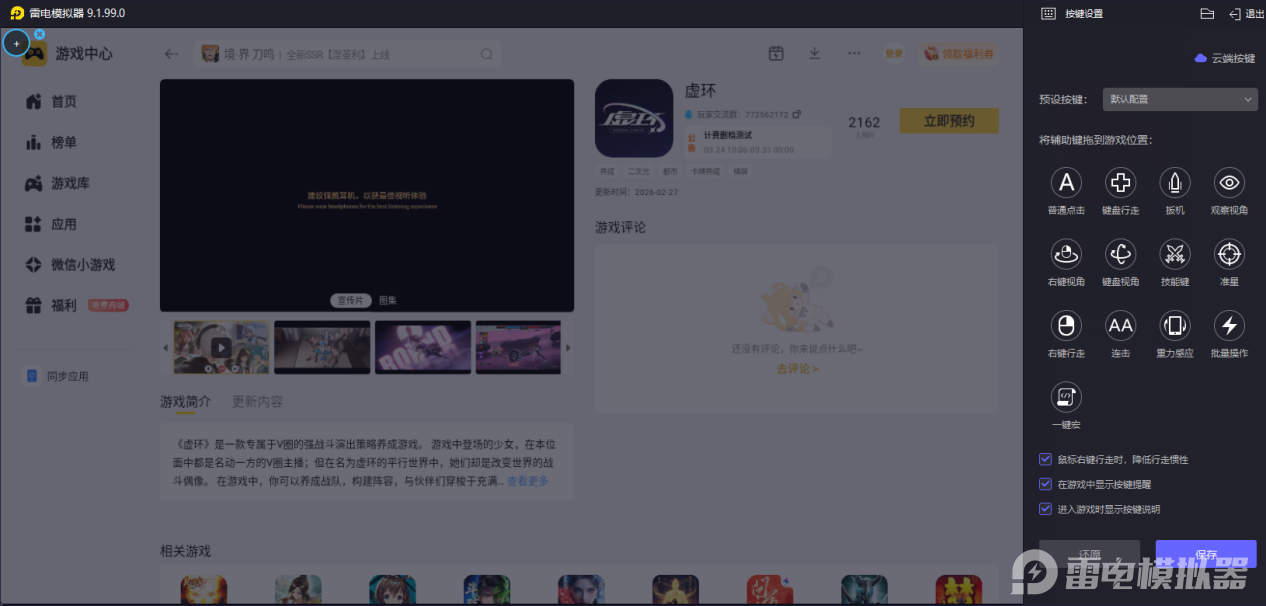The height and width of the screenshot is (606, 1266).
Task: Select the 一键宏 macro script icon
Action: [1066, 397]
